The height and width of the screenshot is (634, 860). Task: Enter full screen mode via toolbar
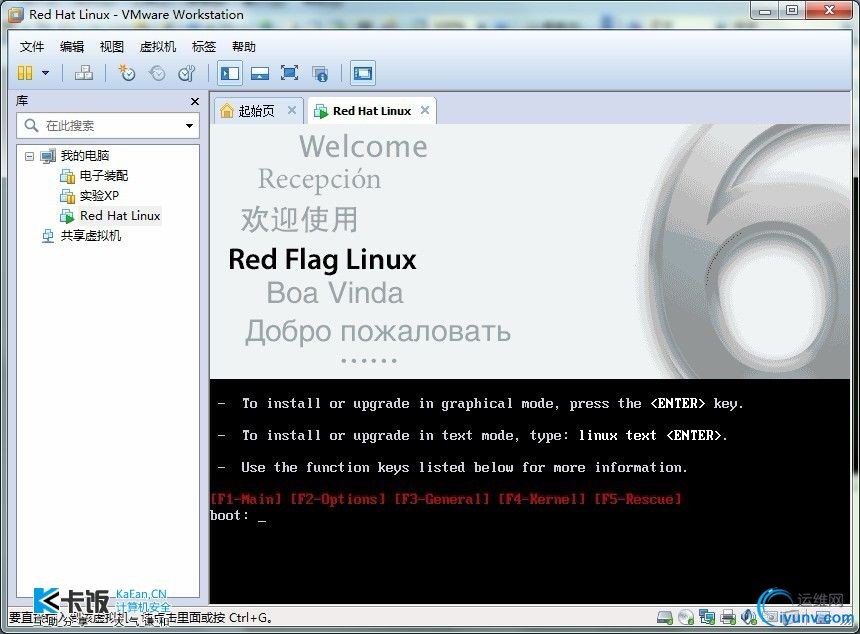289,73
